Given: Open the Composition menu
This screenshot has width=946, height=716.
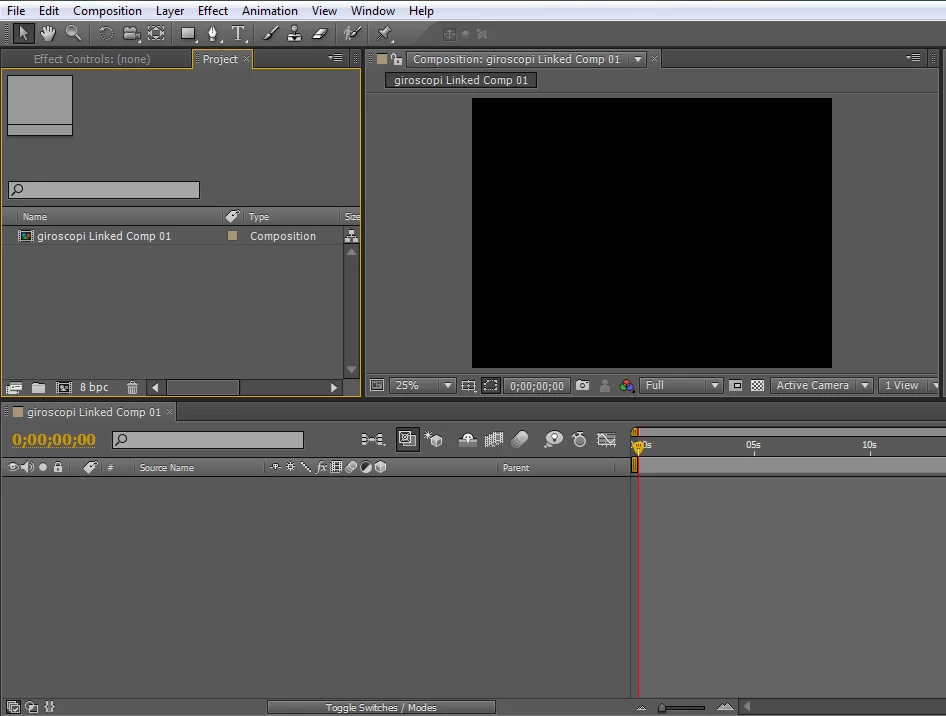Looking at the screenshot, I should point(107,11).
